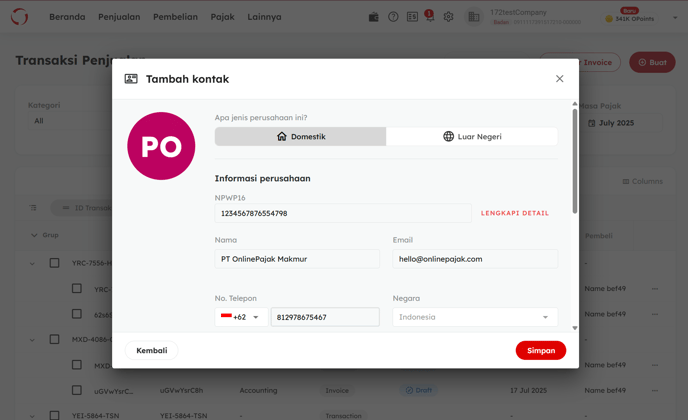
Task: Click the Columns icon button
Action: [x=643, y=181]
